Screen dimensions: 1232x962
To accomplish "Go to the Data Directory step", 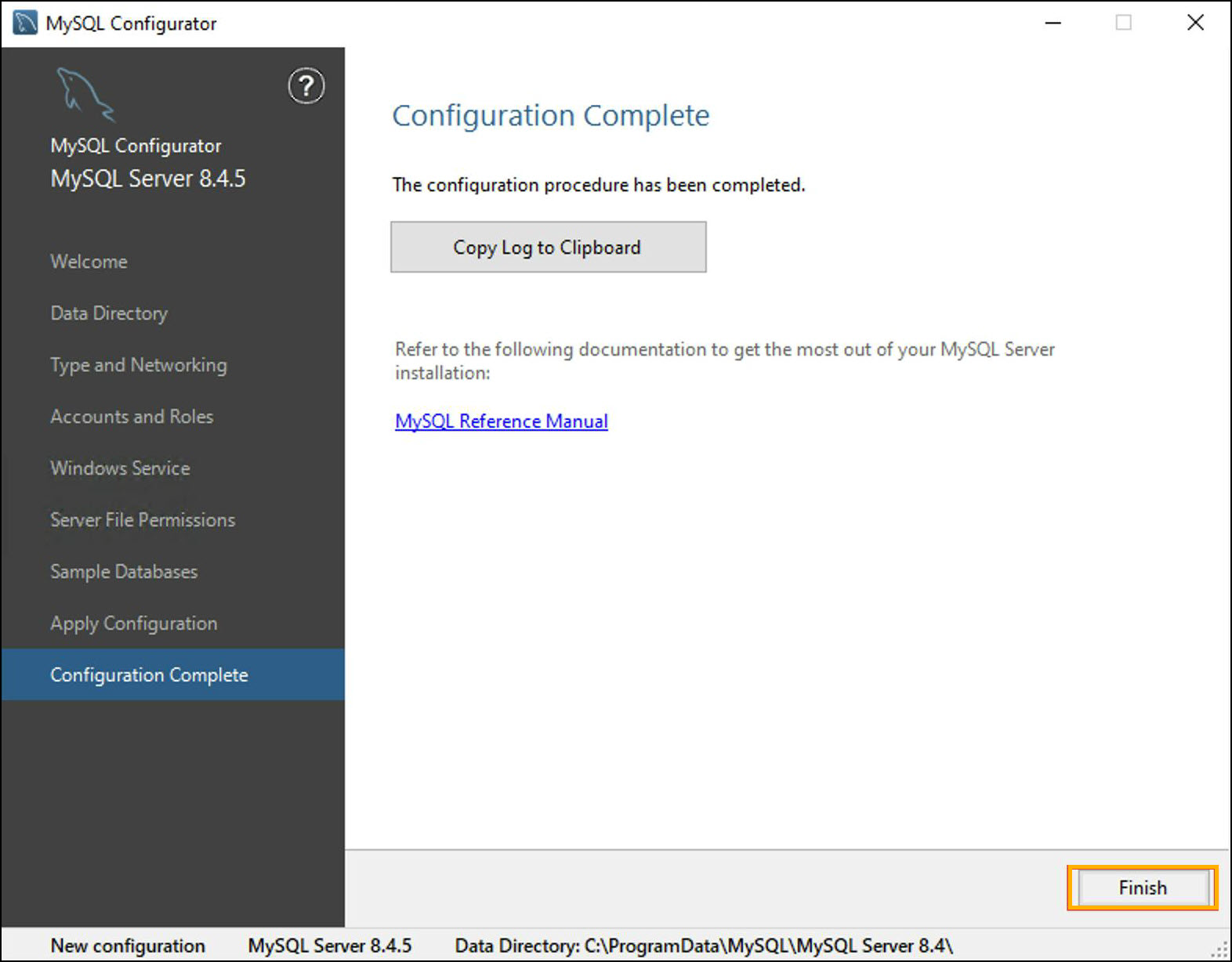I will click(x=109, y=313).
